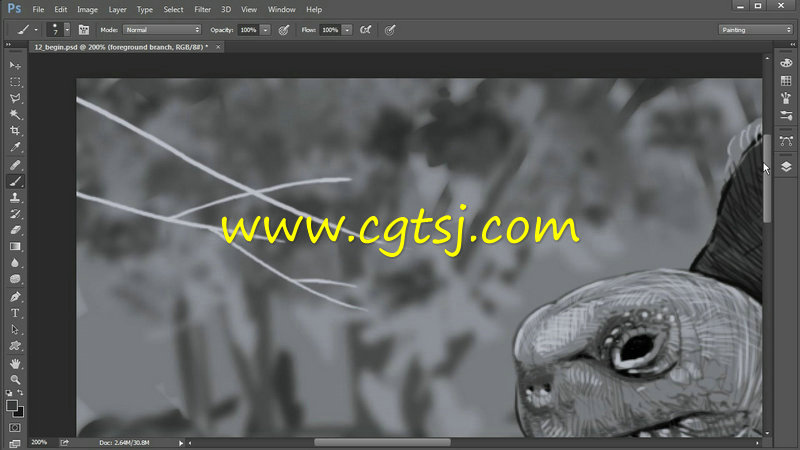Click the 200% zoom level field
800x450 pixels.
click(x=40, y=442)
